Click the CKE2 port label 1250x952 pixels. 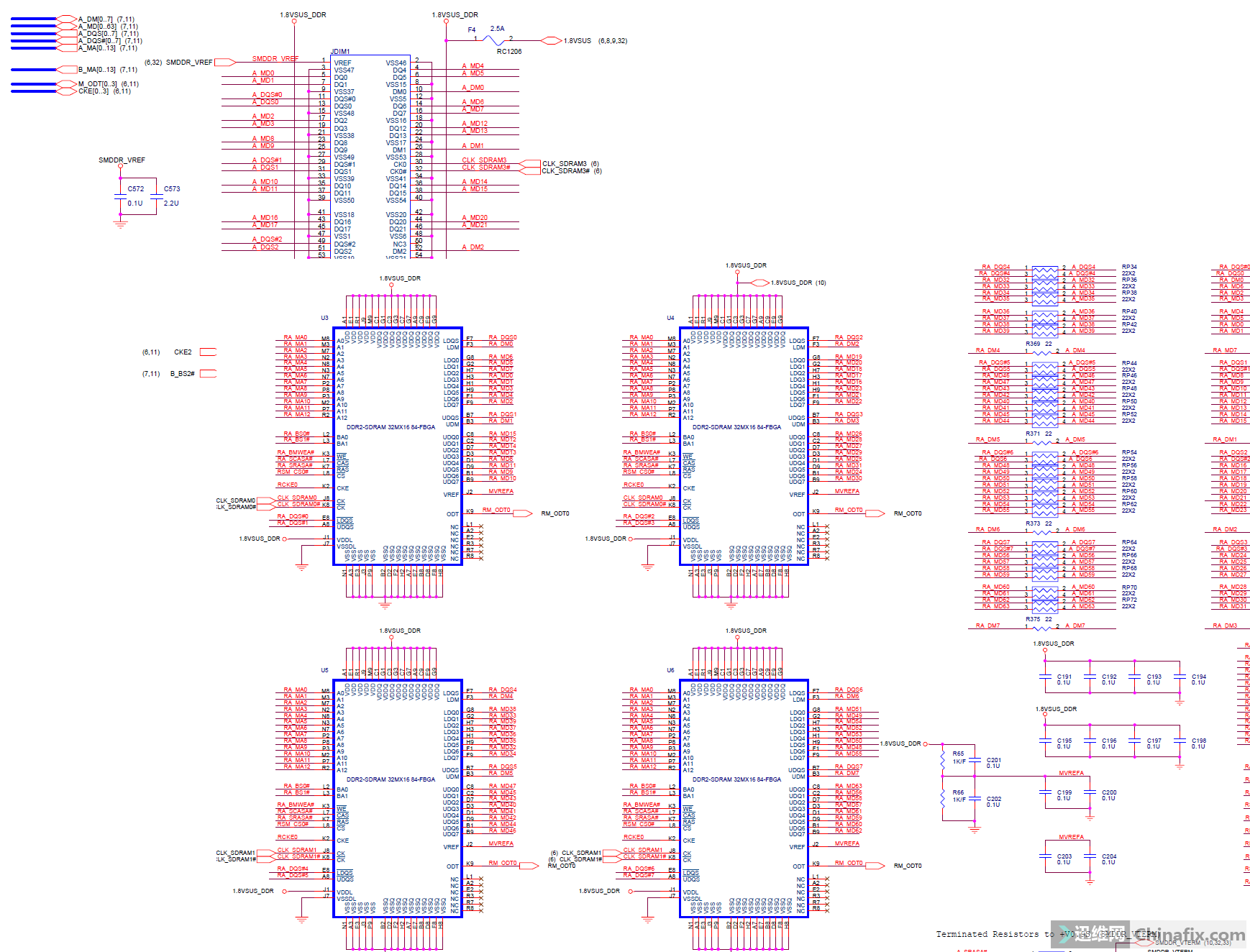coord(183,352)
